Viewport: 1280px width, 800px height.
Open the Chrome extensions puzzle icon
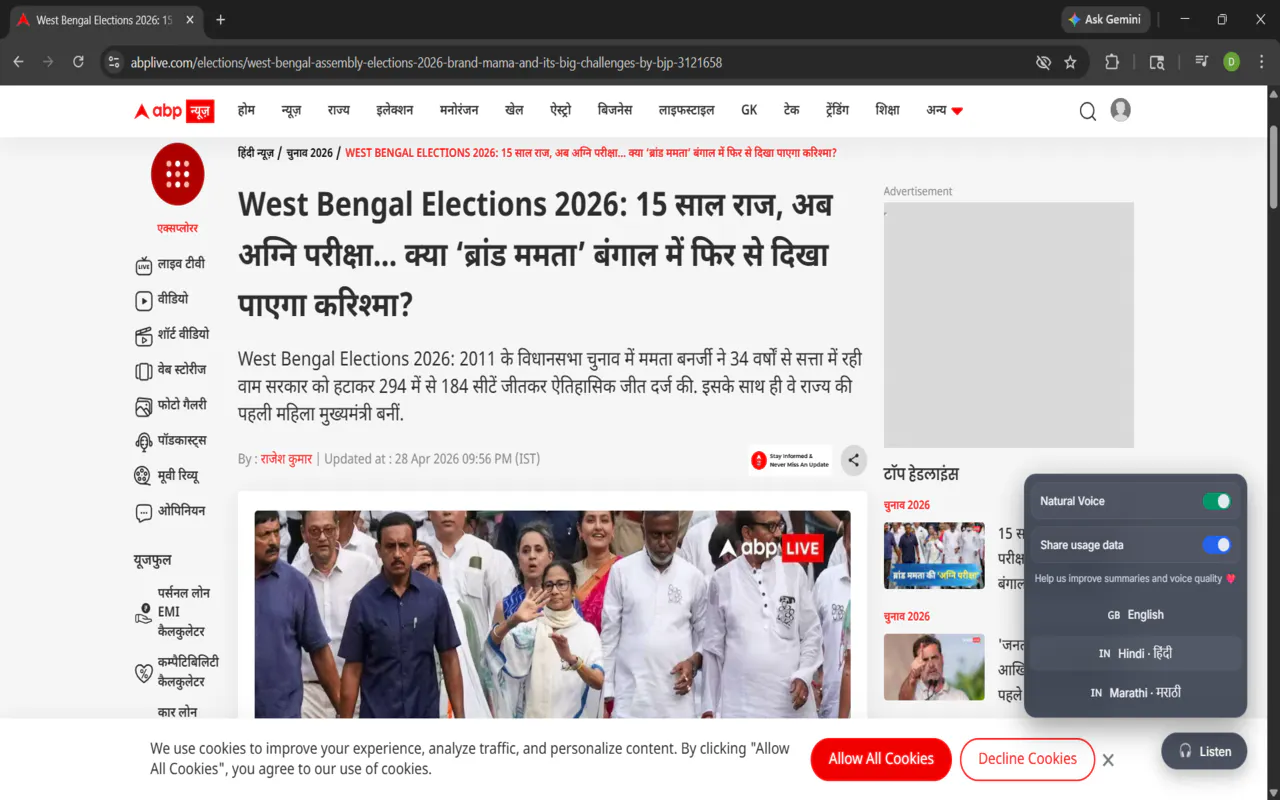(1112, 62)
